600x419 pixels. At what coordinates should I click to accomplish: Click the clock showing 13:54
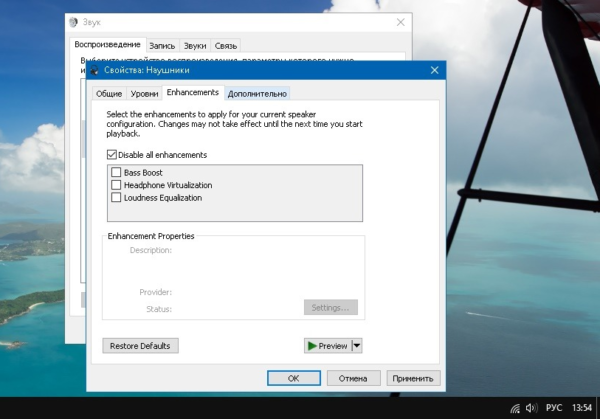(x=582, y=408)
